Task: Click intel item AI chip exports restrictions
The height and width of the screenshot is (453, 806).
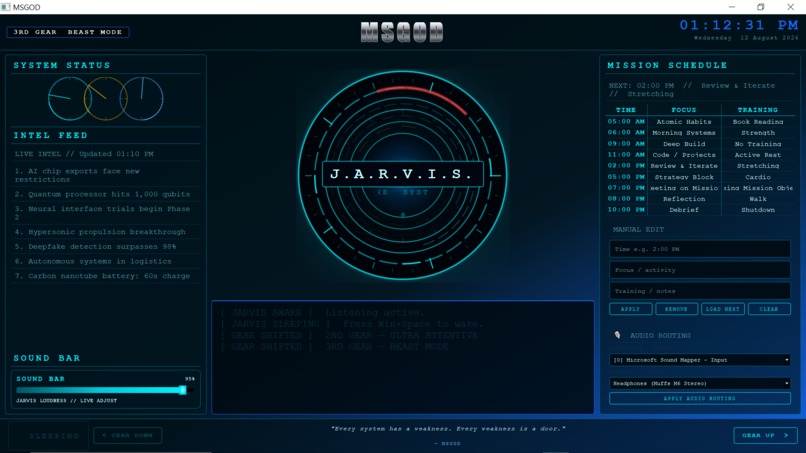Action: pyautogui.click(x=107, y=175)
